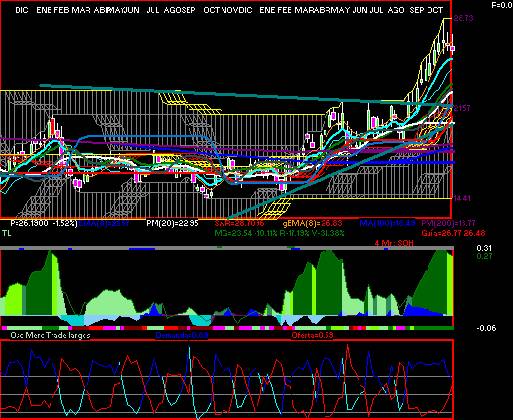Click the -0.06 oscillator scale value
513x420 pixels.
click(486, 328)
